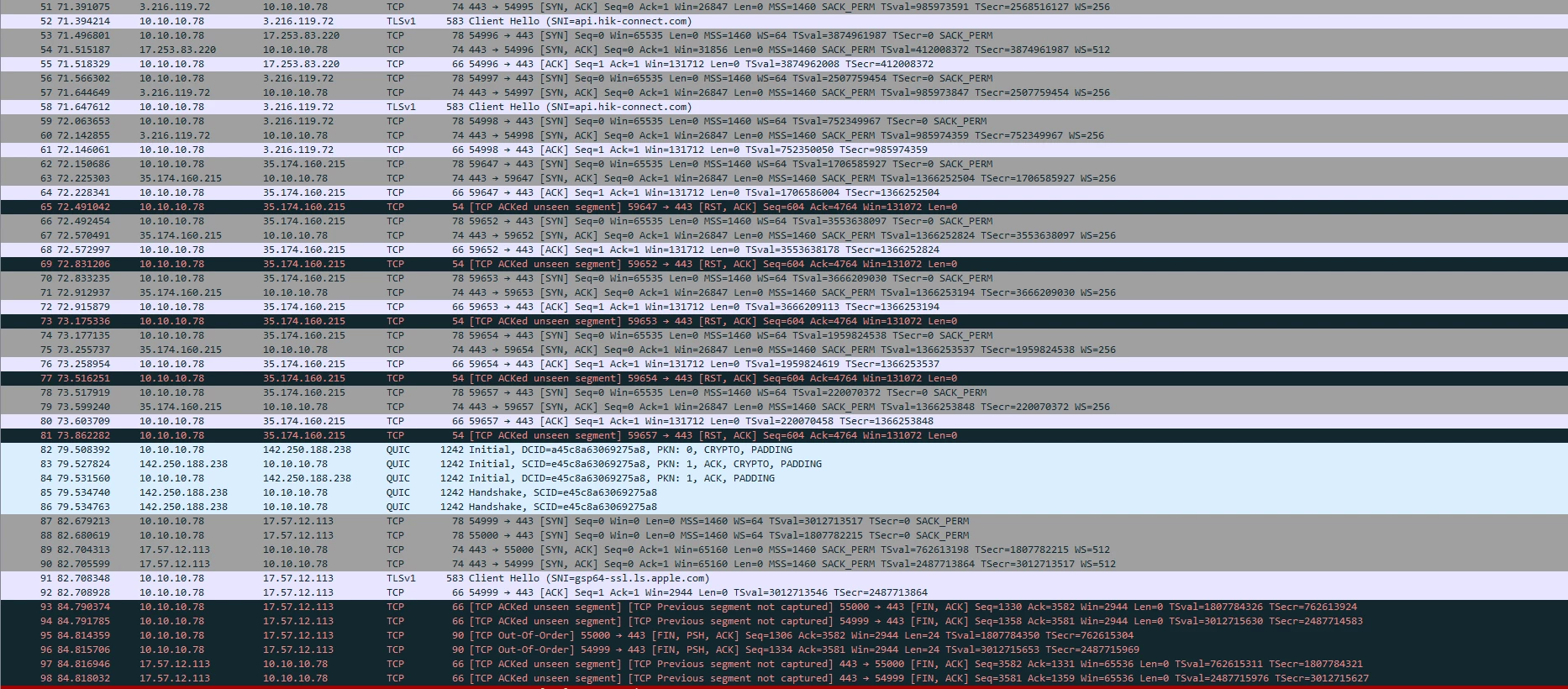The width and height of the screenshot is (1568, 689).
Task: Select packet 67 at time 72.570491
Action: [784, 235]
